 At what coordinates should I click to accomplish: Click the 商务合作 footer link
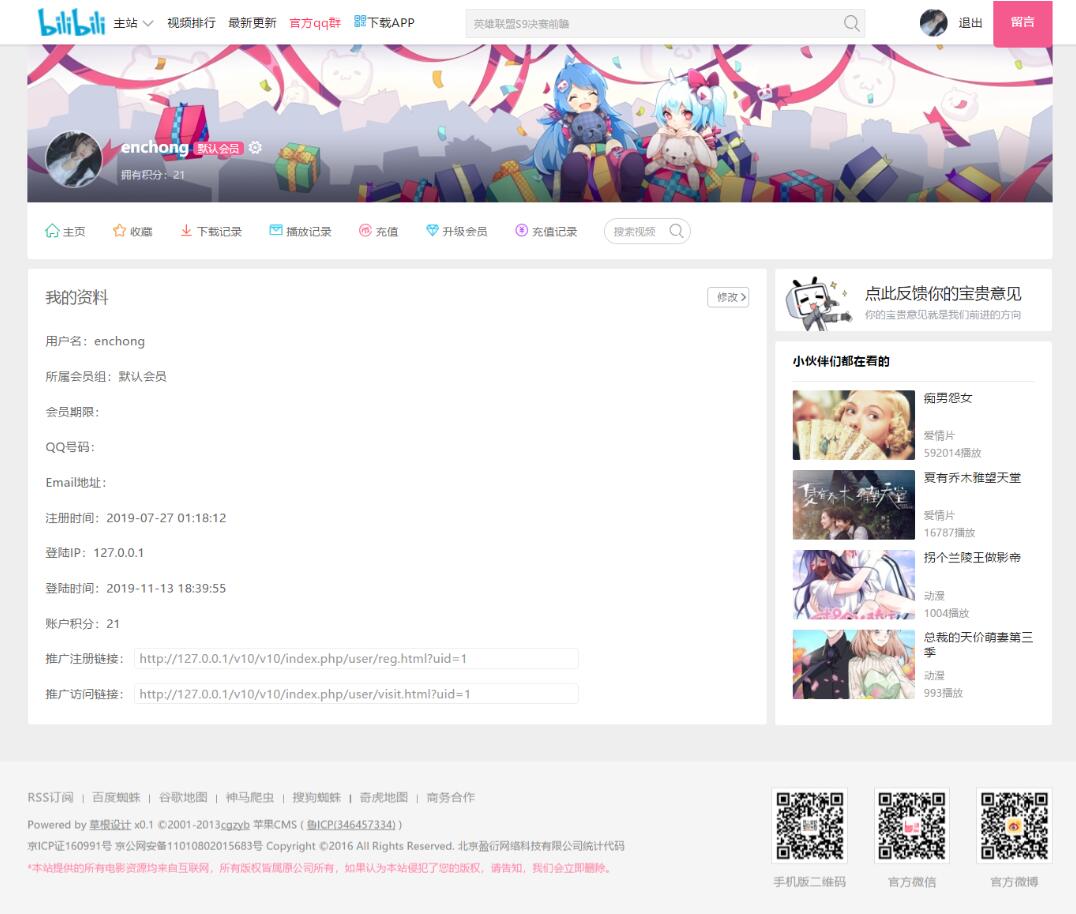(450, 797)
